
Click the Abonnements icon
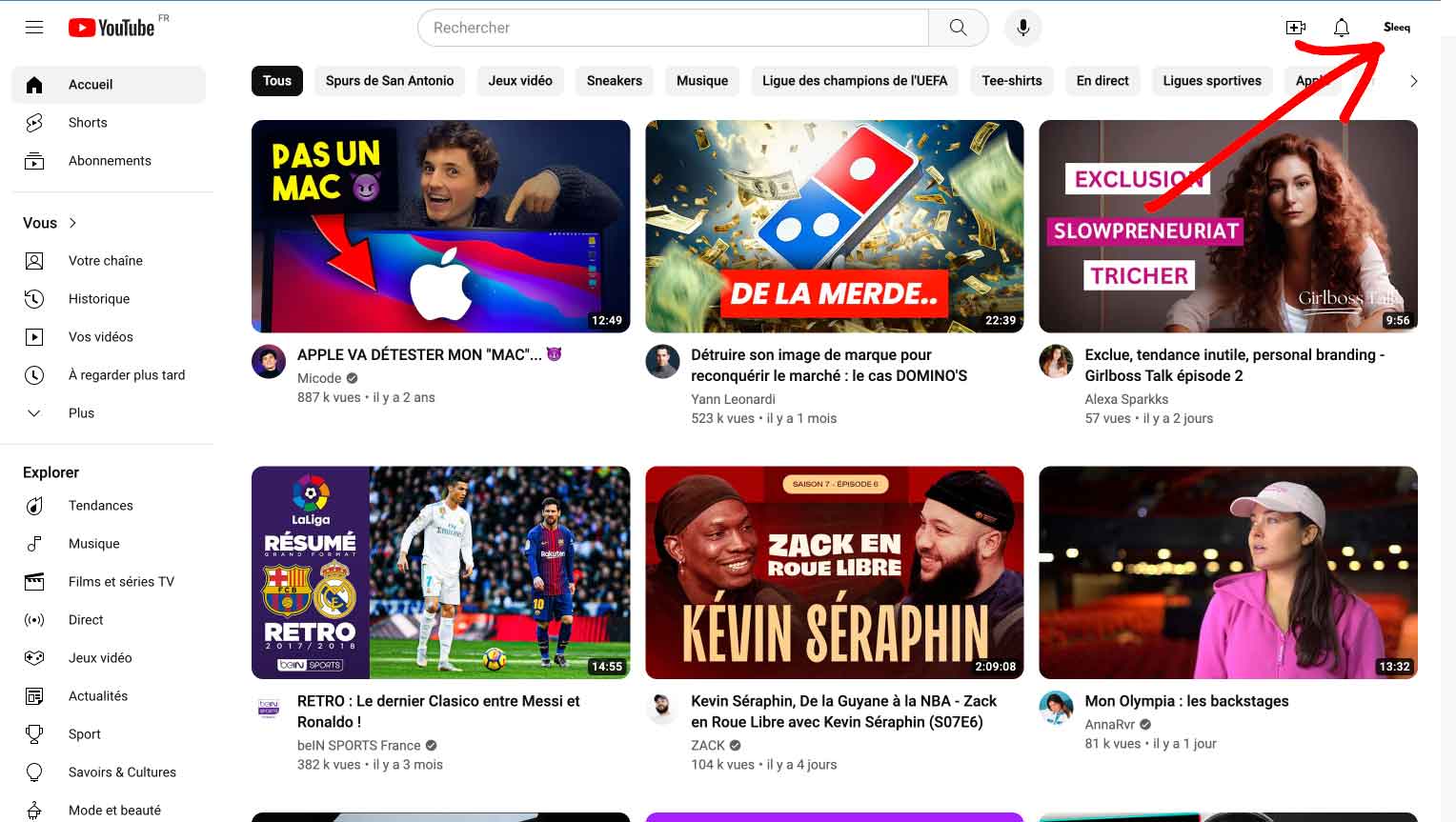[x=34, y=161]
